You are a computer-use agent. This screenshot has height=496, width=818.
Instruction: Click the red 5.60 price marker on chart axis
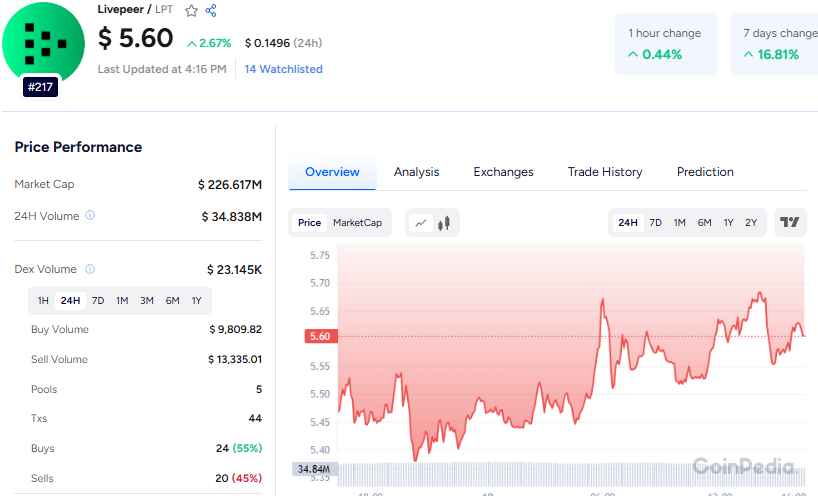(321, 336)
